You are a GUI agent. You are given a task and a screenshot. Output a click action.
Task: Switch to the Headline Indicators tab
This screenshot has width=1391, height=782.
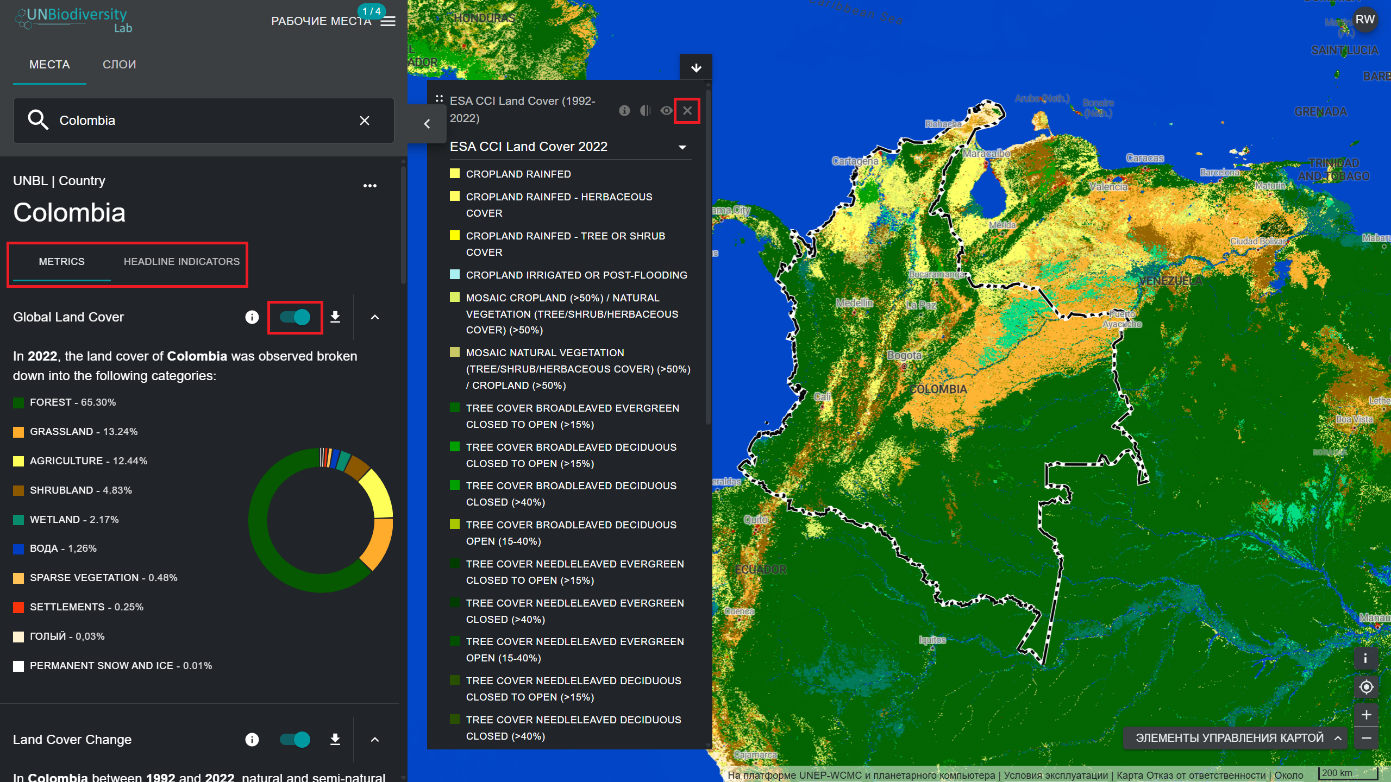click(181, 262)
